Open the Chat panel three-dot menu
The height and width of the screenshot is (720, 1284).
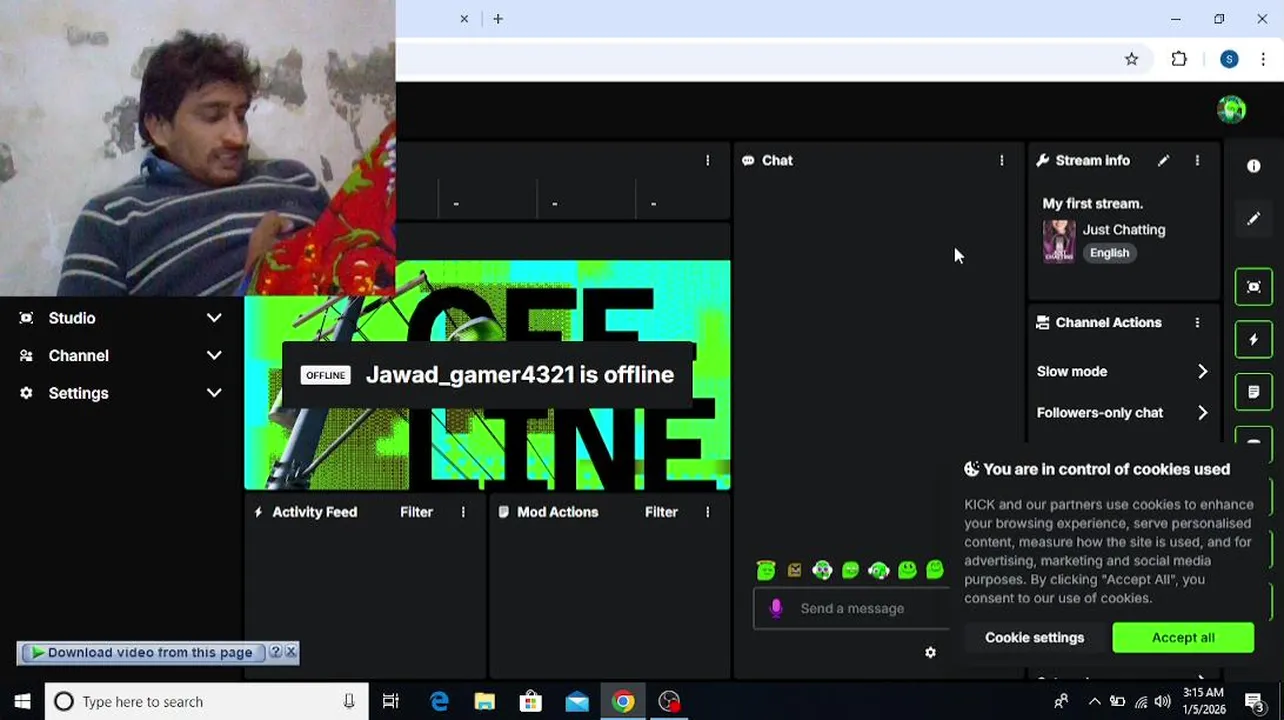tap(1001, 160)
